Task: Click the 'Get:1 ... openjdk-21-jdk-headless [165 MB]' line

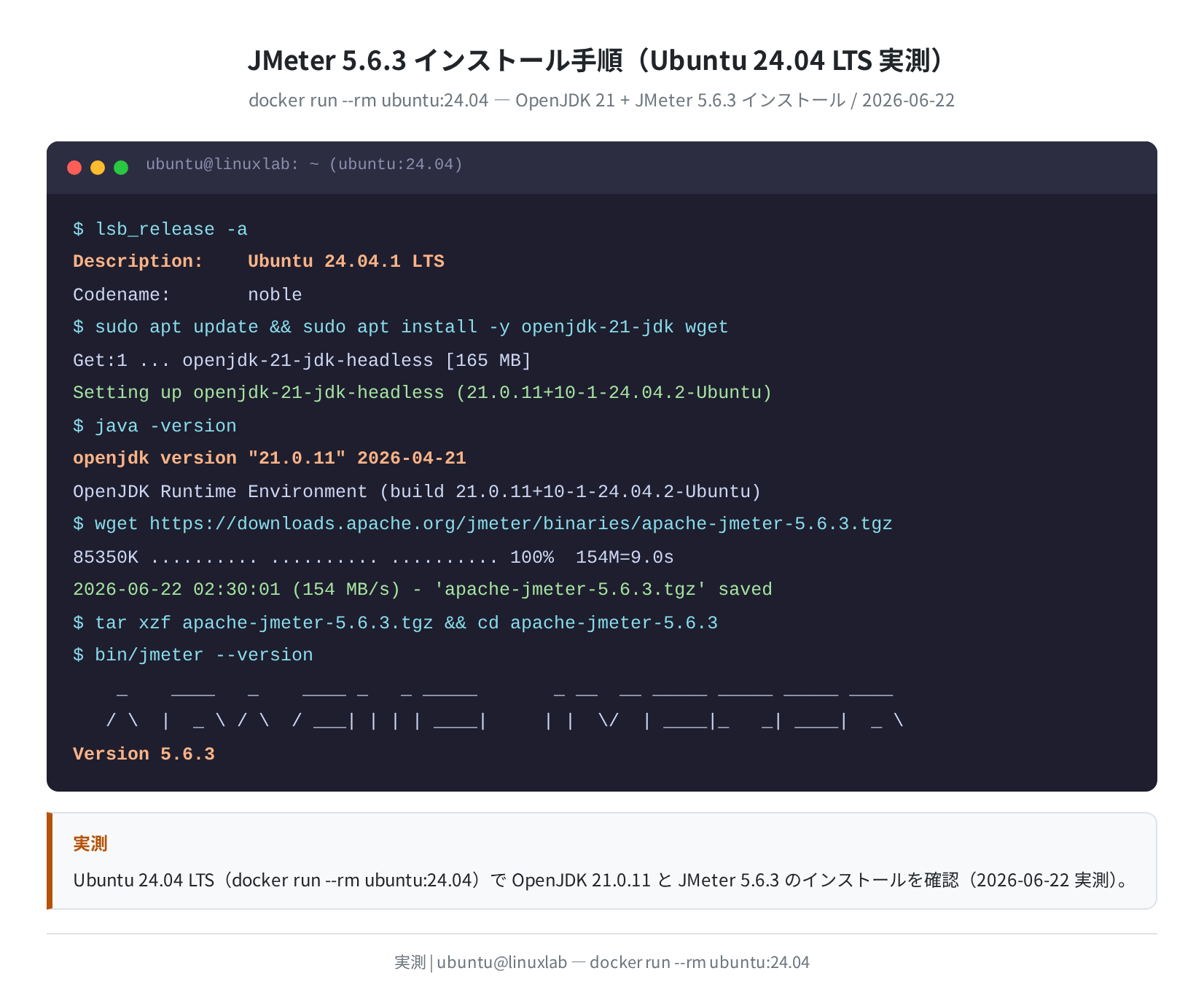Action: [x=302, y=361]
